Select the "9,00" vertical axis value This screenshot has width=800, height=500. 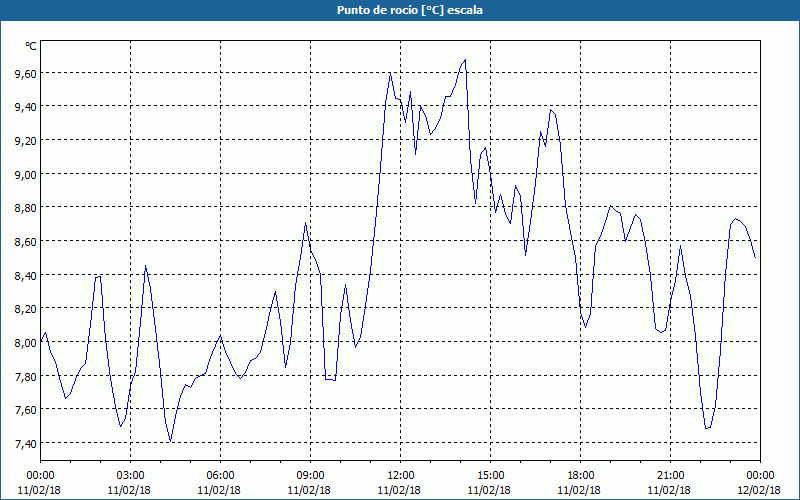point(26,174)
